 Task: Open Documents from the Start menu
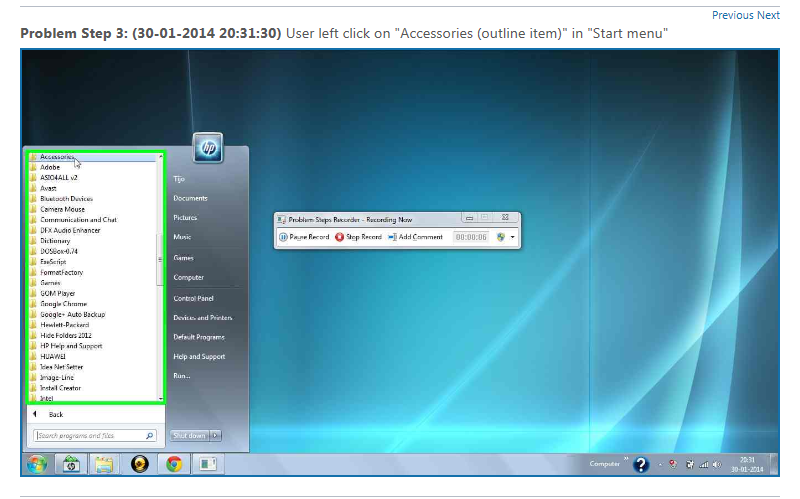[190, 198]
